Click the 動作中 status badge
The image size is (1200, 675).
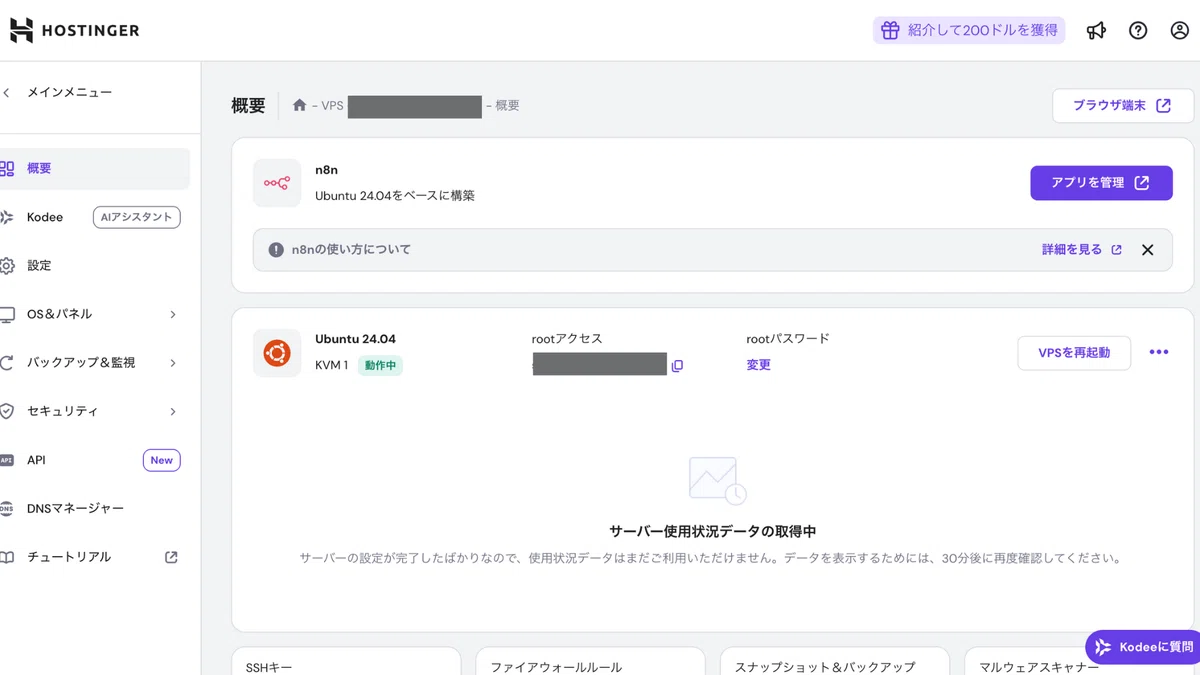click(x=380, y=366)
